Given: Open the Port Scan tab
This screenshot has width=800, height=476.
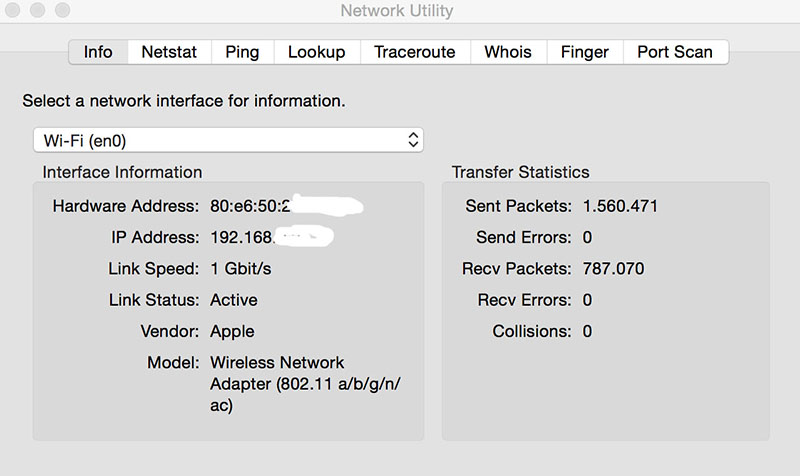Looking at the screenshot, I should tap(675, 52).
